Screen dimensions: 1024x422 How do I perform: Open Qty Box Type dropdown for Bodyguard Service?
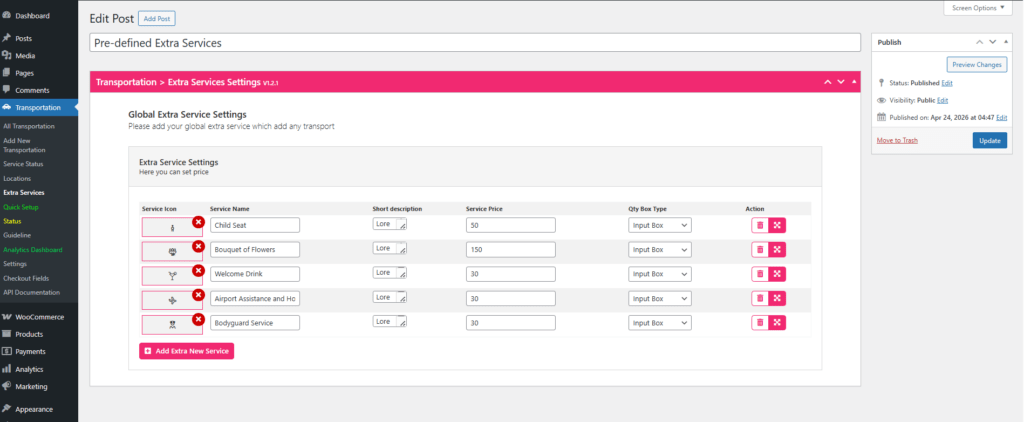(x=660, y=323)
